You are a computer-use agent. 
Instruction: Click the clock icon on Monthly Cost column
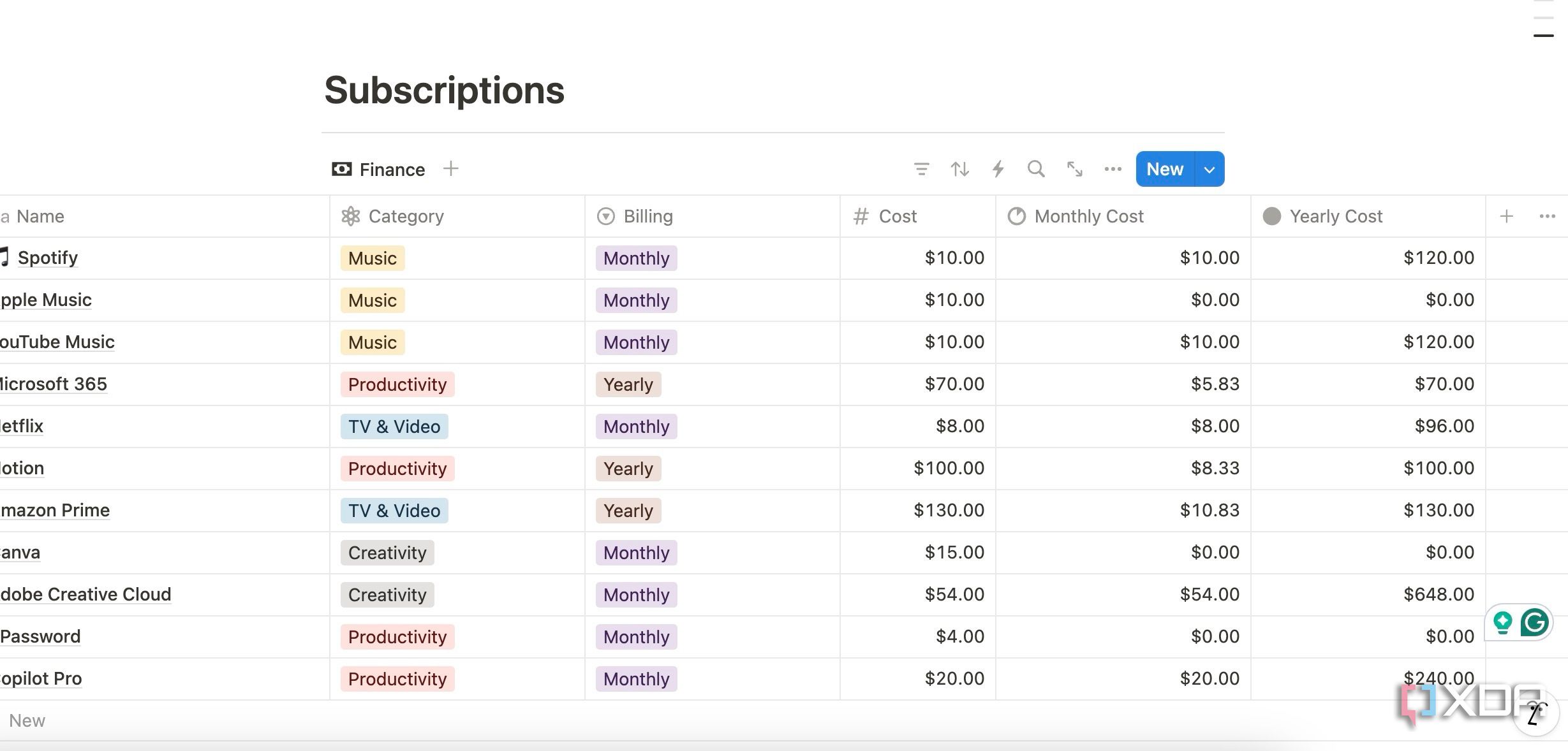pyautogui.click(x=1016, y=216)
